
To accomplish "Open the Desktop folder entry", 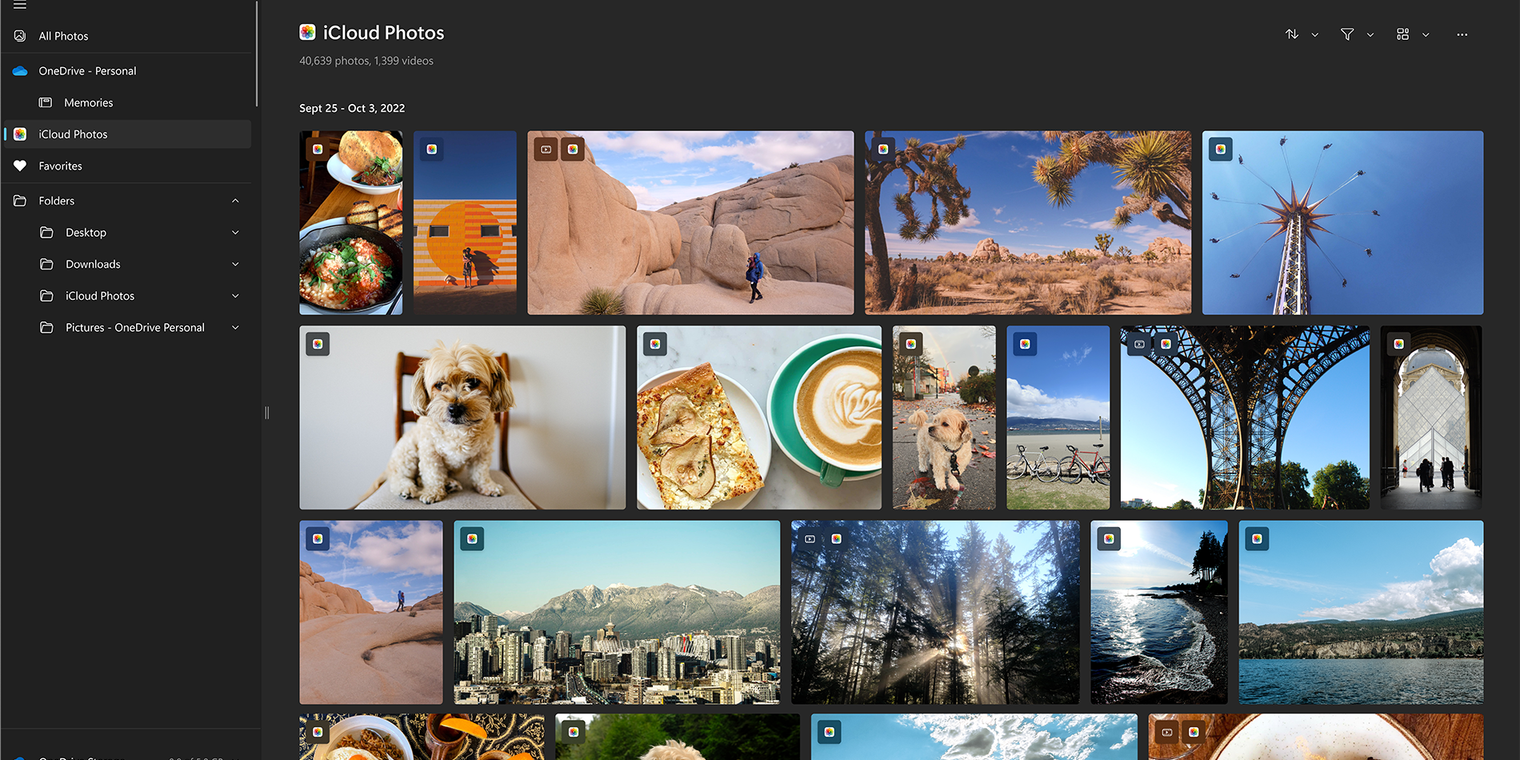I will click(128, 233).
